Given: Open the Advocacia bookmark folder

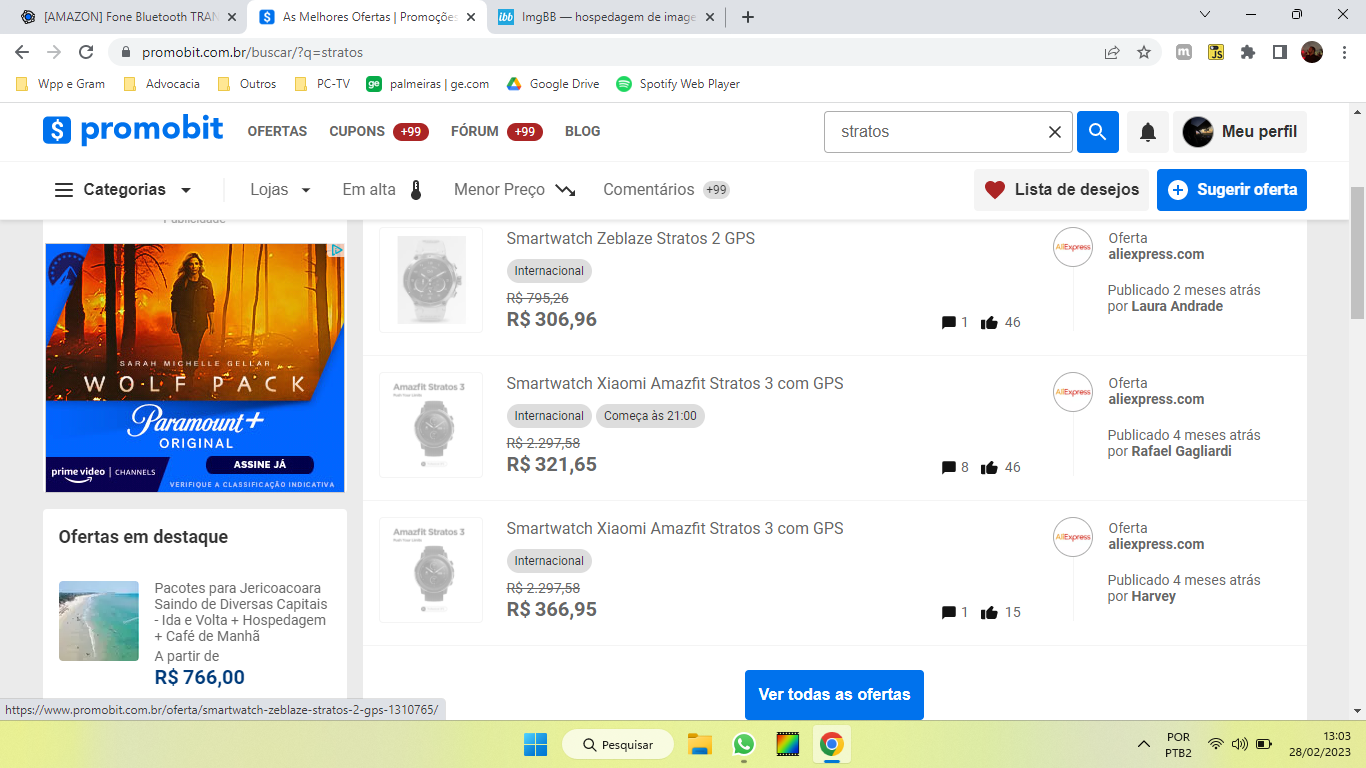Looking at the screenshot, I should click(162, 84).
